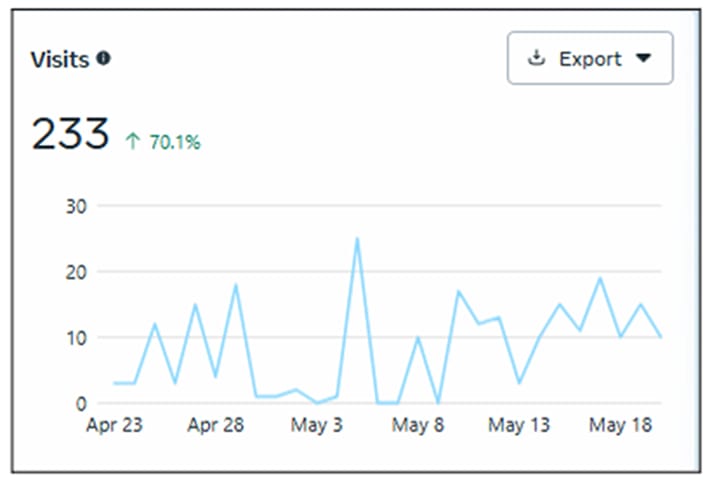Click the Visits heading text

click(x=61, y=59)
